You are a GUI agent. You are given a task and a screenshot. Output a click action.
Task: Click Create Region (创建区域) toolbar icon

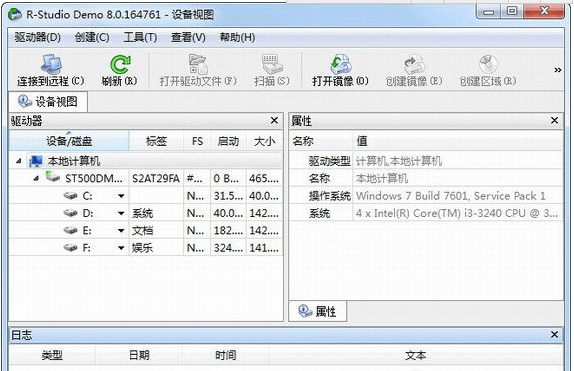tap(488, 64)
